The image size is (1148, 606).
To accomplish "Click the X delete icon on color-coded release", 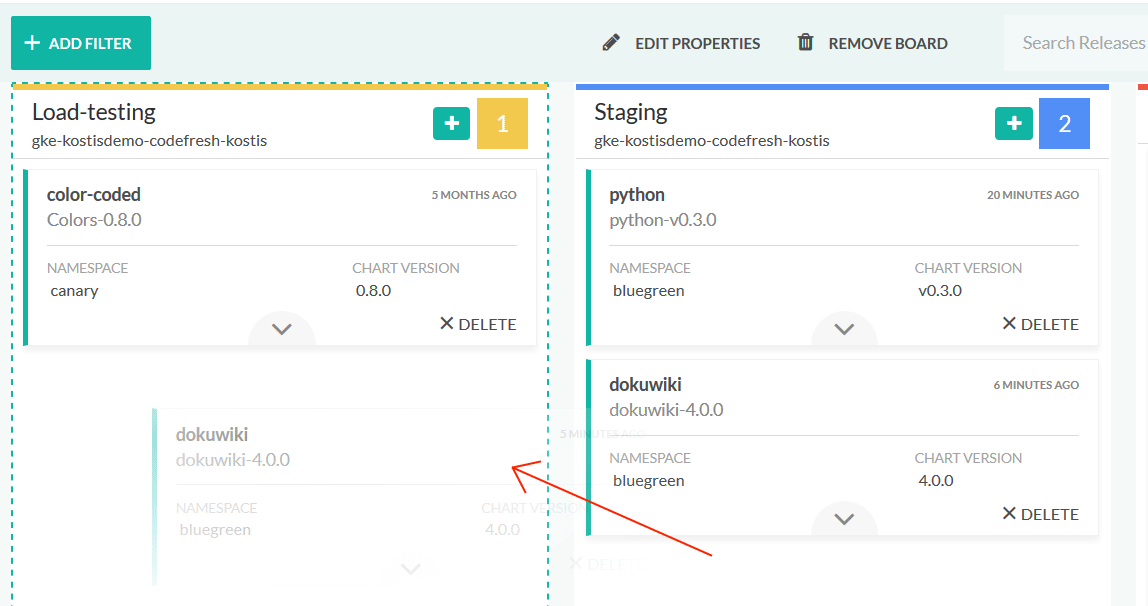I will [447, 323].
